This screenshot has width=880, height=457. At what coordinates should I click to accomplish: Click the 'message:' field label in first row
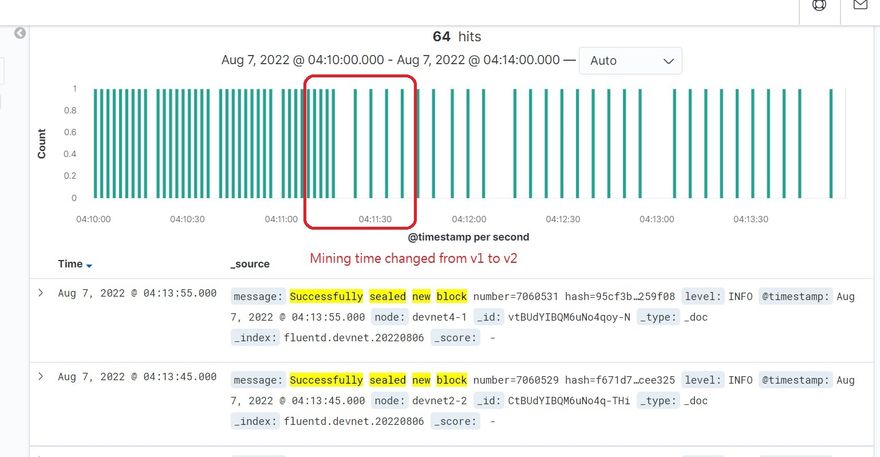259,297
